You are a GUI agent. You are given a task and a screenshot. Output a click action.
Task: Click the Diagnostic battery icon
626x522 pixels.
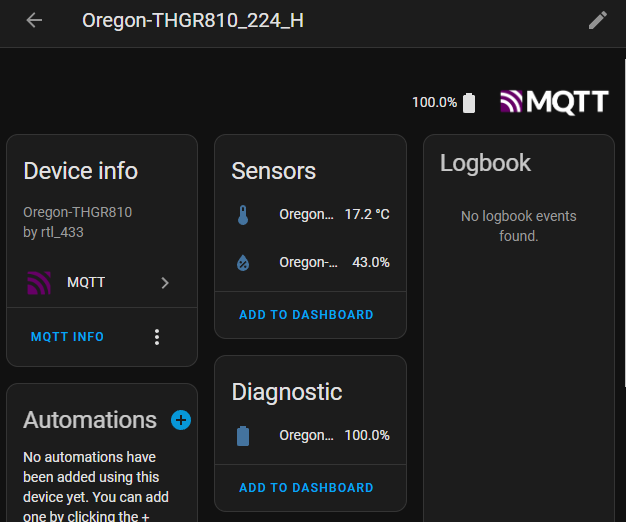pos(243,436)
